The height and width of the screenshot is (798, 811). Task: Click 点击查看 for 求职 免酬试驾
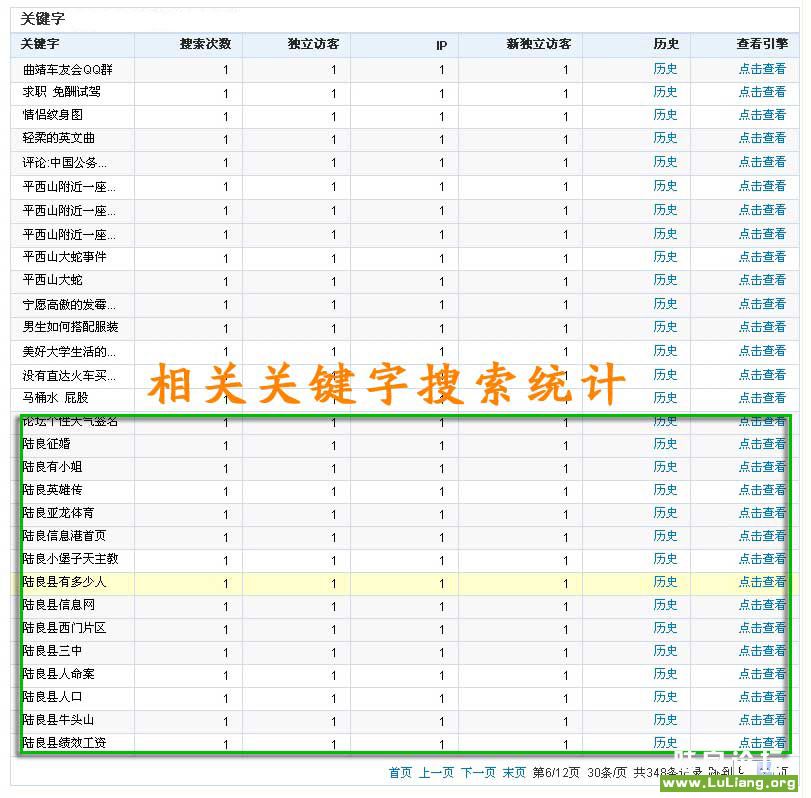point(762,92)
